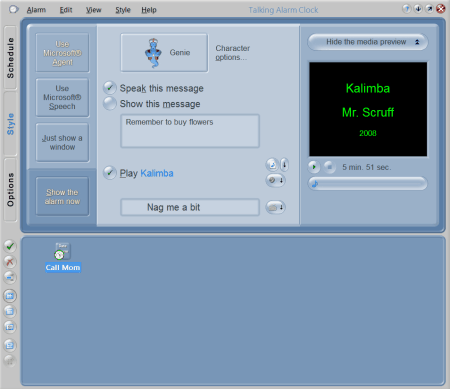
Task: Open the CD source dropdown button
Action: point(276,180)
